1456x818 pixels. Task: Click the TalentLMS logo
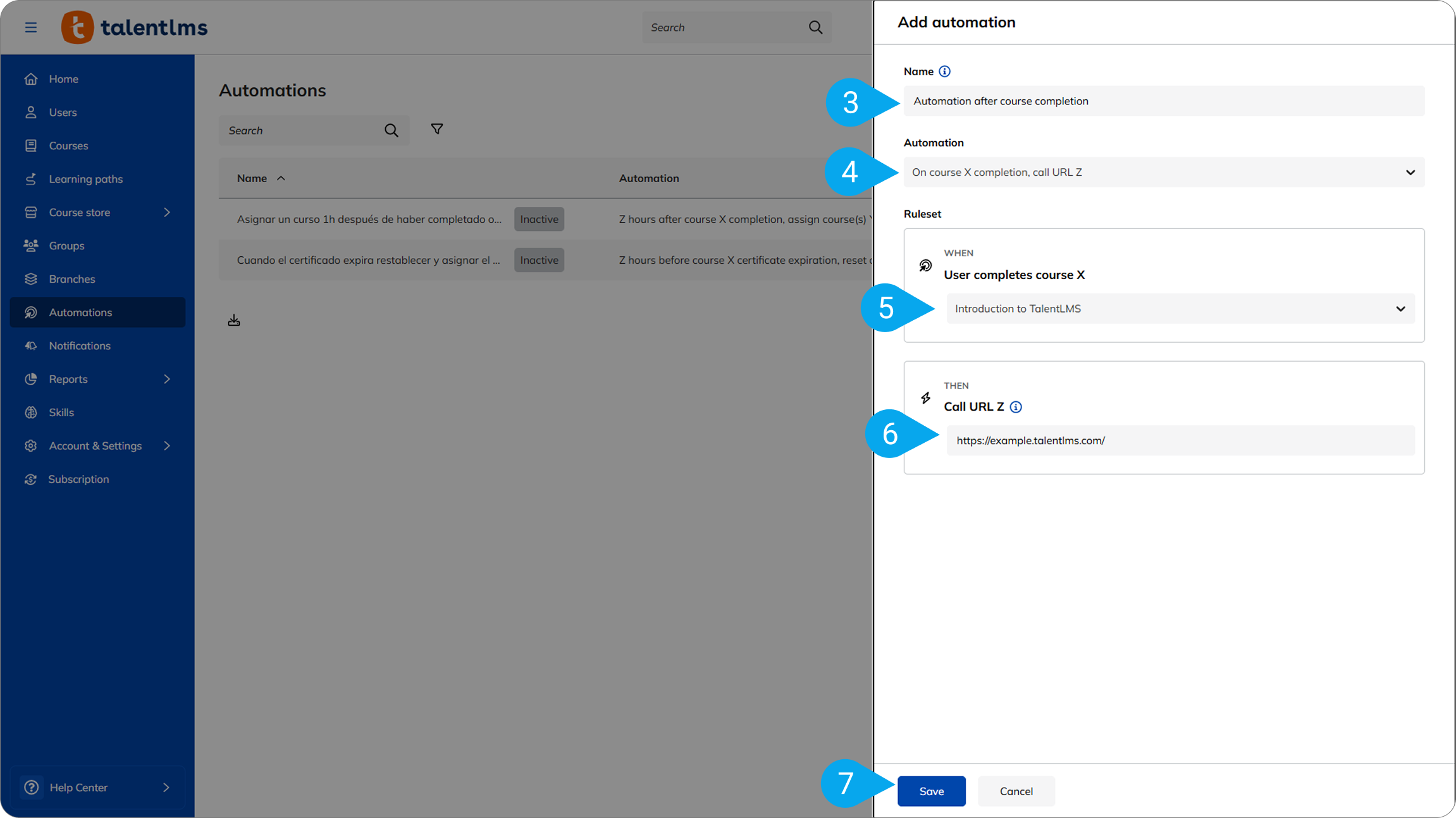[134, 27]
